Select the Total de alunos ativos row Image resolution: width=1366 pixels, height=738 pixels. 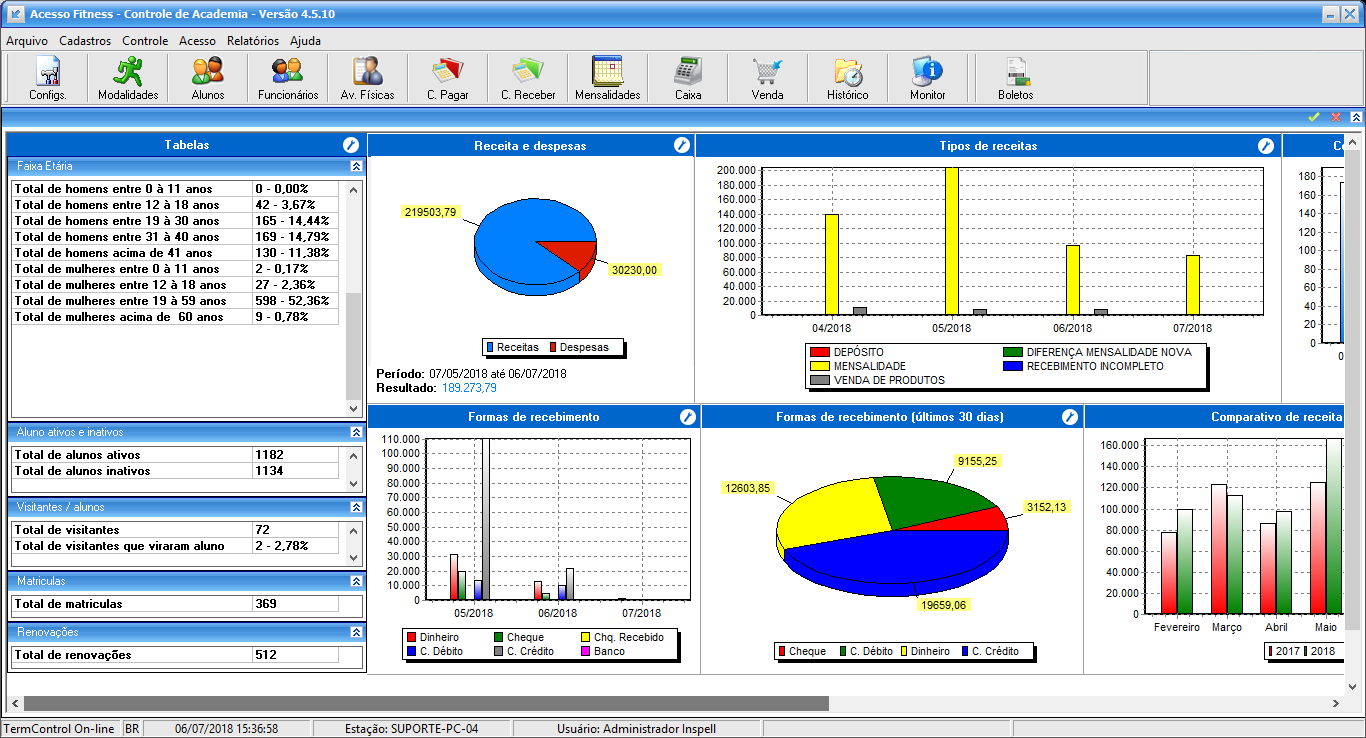[x=176, y=454]
